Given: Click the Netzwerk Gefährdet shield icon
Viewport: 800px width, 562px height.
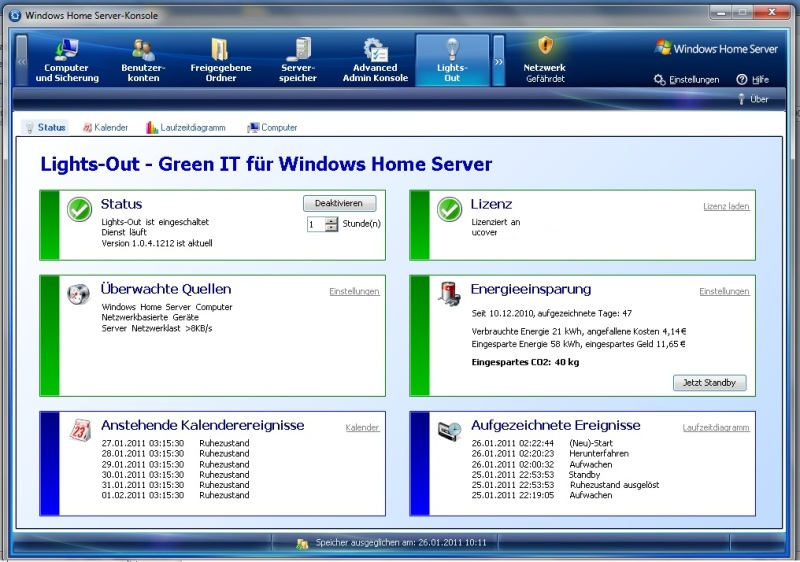Looking at the screenshot, I should pyautogui.click(x=545, y=45).
